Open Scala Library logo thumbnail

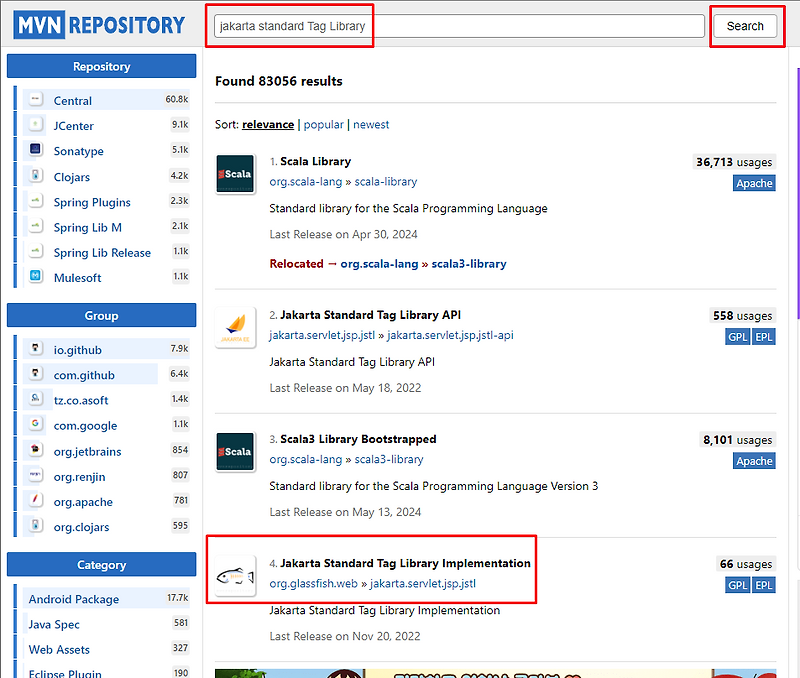pyautogui.click(x=235, y=174)
